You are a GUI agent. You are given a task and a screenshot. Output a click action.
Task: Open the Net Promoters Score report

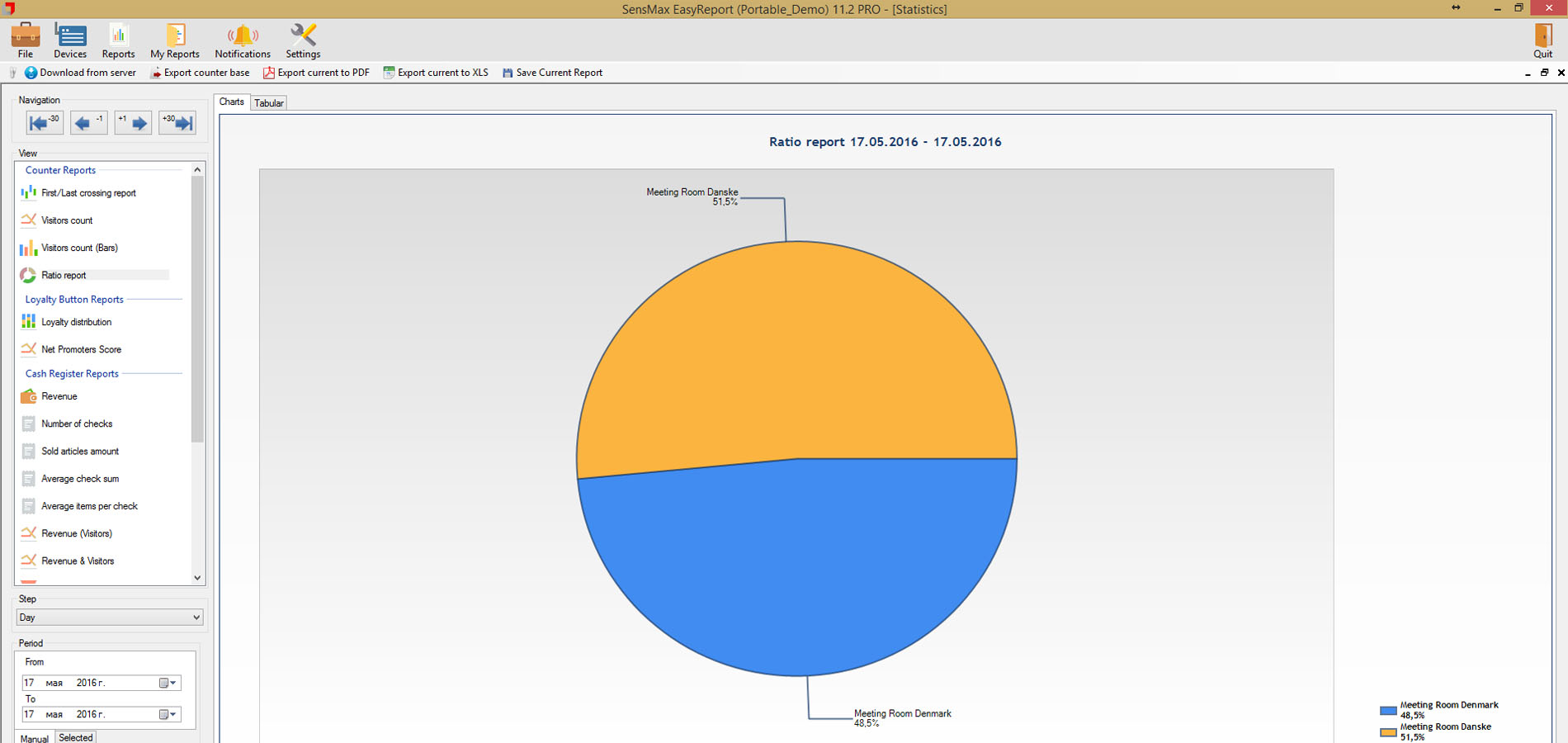[x=81, y=349]
